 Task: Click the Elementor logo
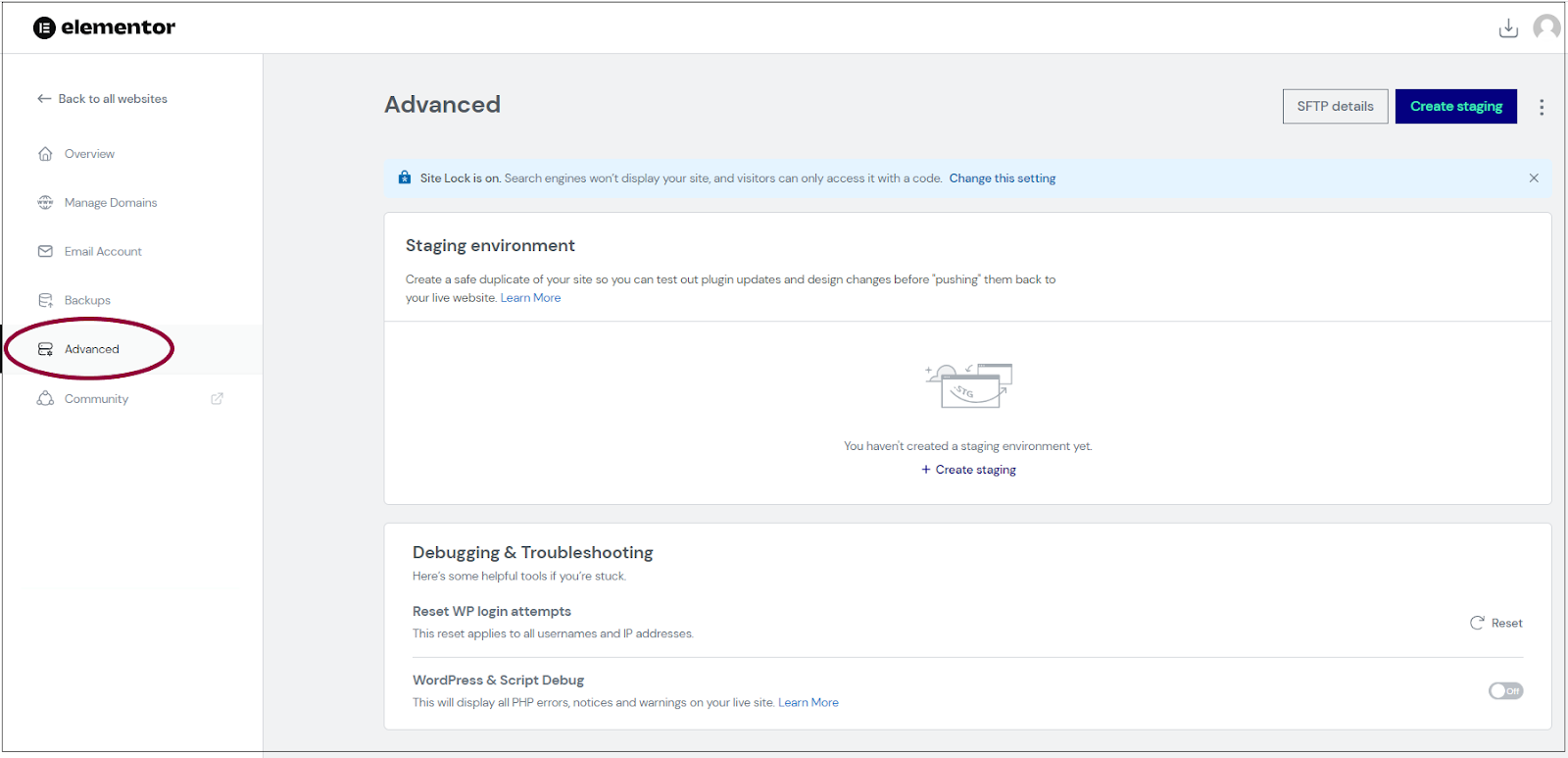105,27
